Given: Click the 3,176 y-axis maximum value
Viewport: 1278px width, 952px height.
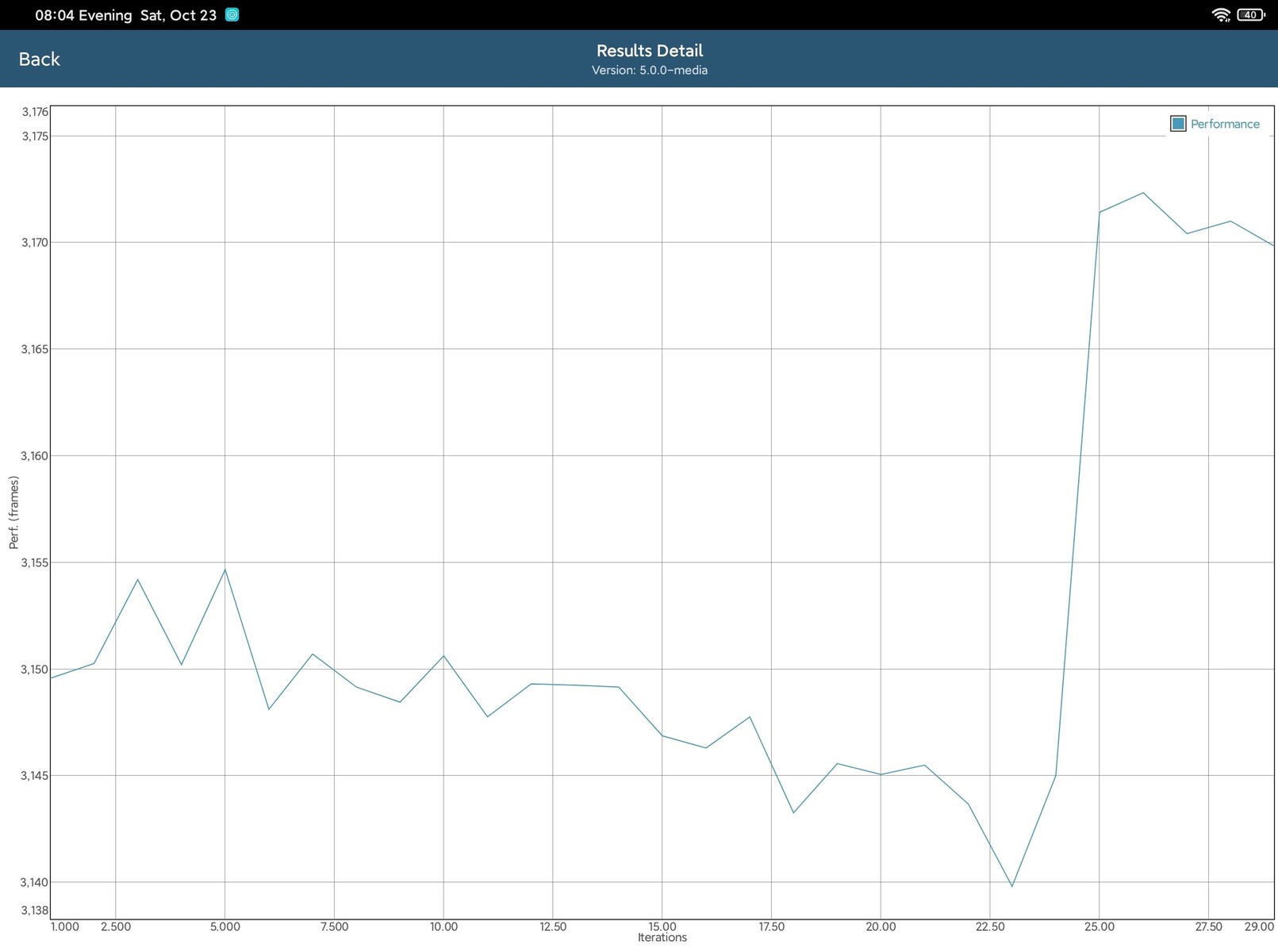Looking at the screenshot, I should point(35,112).
